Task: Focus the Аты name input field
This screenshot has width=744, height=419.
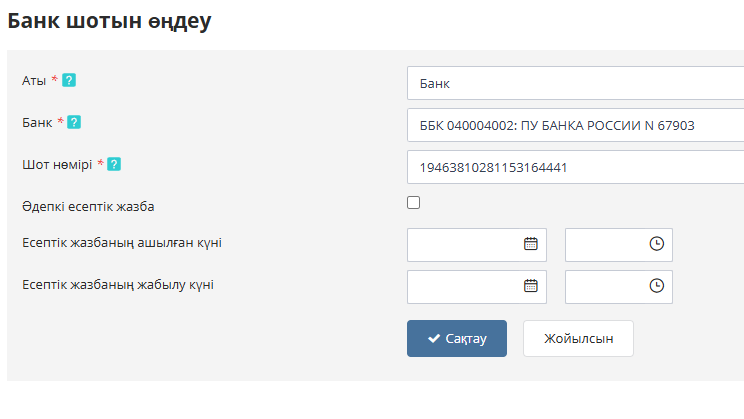Action: click(575, 83)
